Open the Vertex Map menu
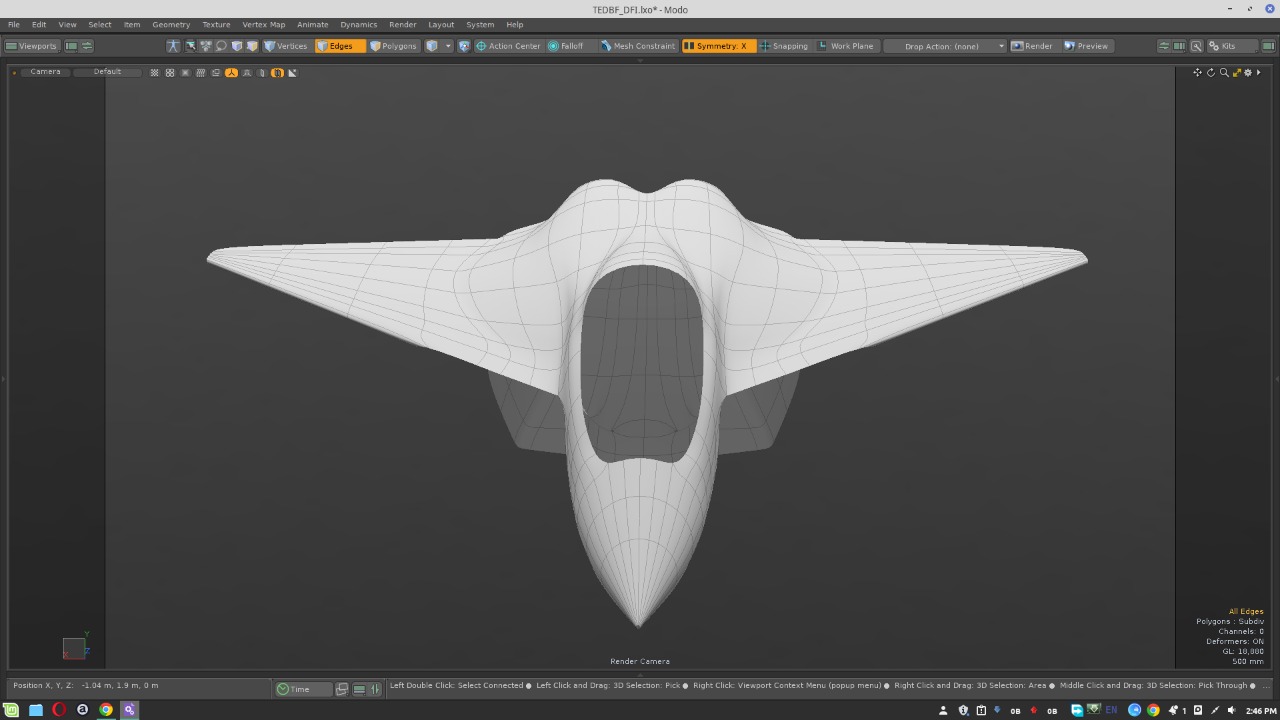The height and width of the screenshot is (720, 1280). point(263,24)
